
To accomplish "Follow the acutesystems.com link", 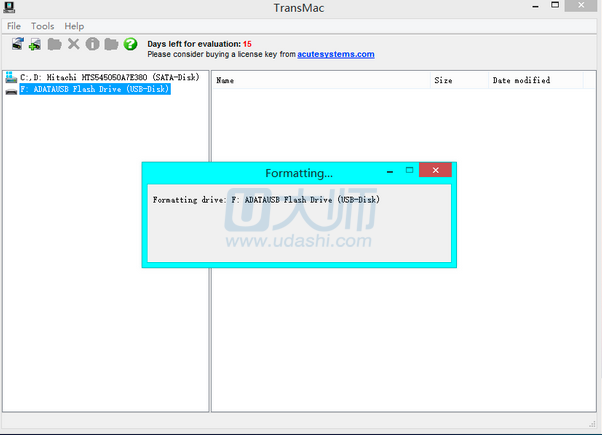I will click(335, 55).
